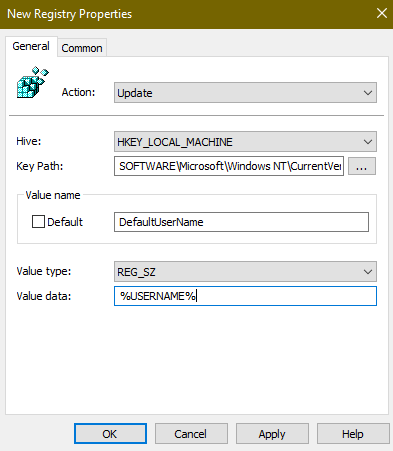Open the Value type dropdown REG_SZ
This screenshot has height=451, width=393.
(x=245, y=272)
